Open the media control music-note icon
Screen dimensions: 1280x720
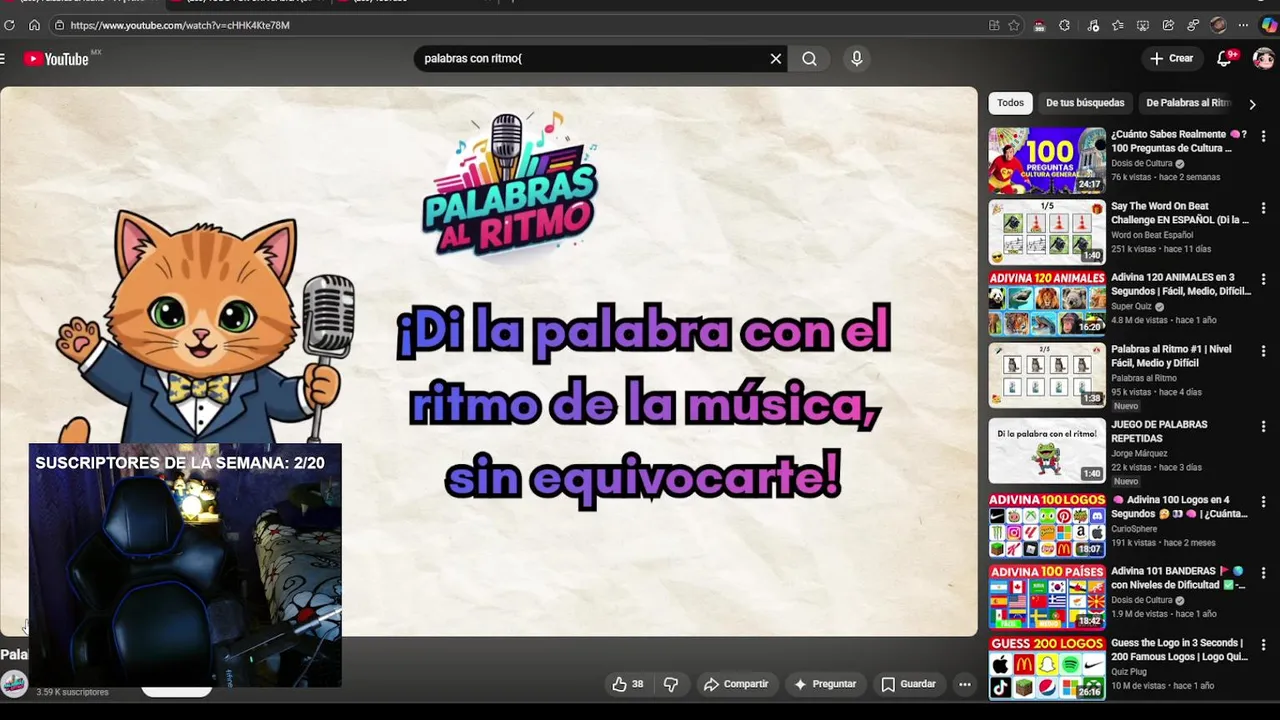[1092, 25]
